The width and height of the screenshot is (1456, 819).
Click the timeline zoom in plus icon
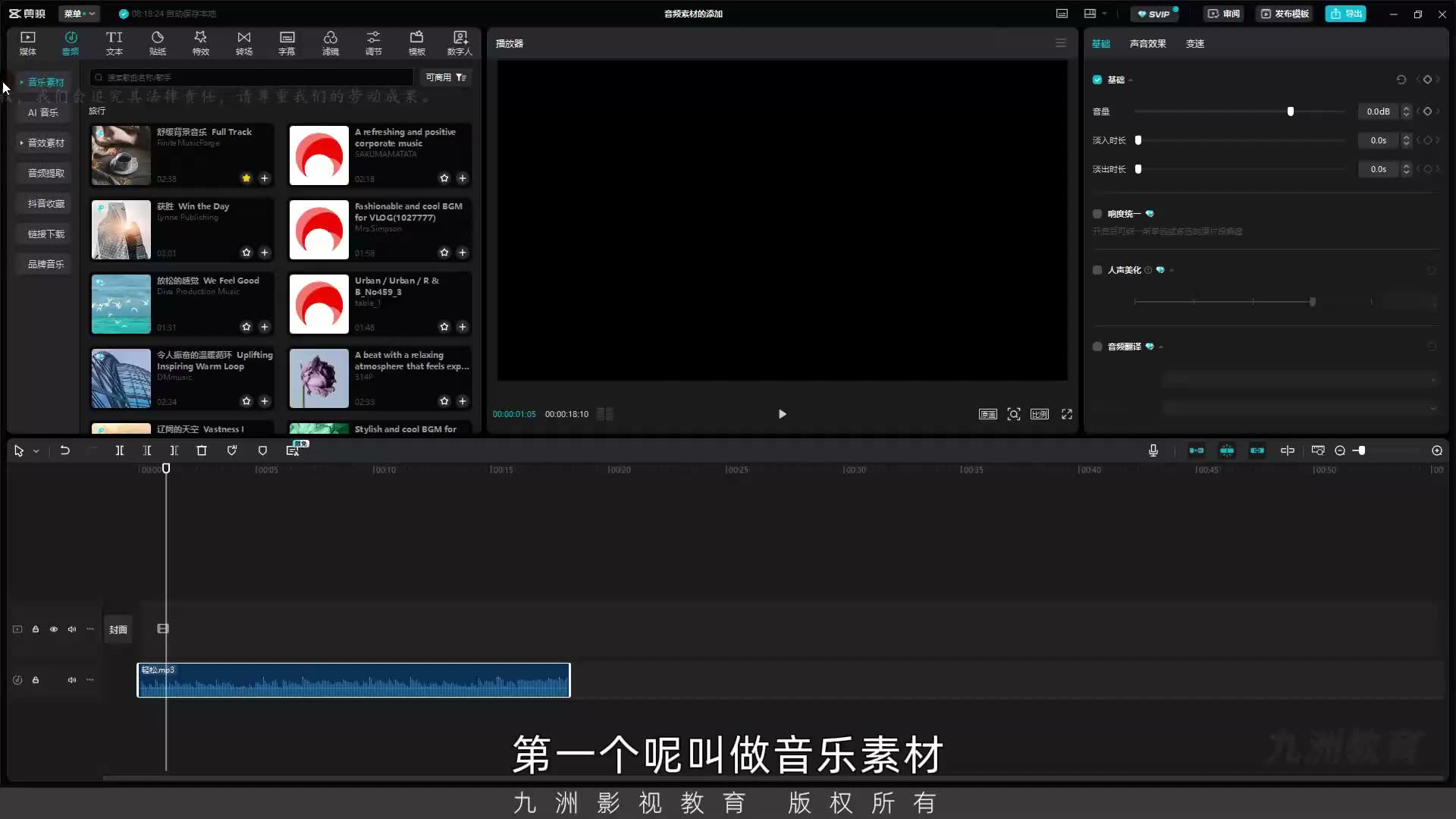1437,450
